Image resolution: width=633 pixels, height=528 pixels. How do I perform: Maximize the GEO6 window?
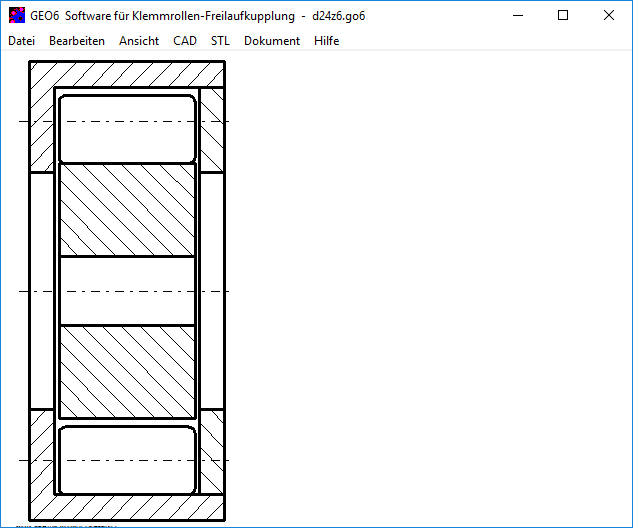pos(563,16)
